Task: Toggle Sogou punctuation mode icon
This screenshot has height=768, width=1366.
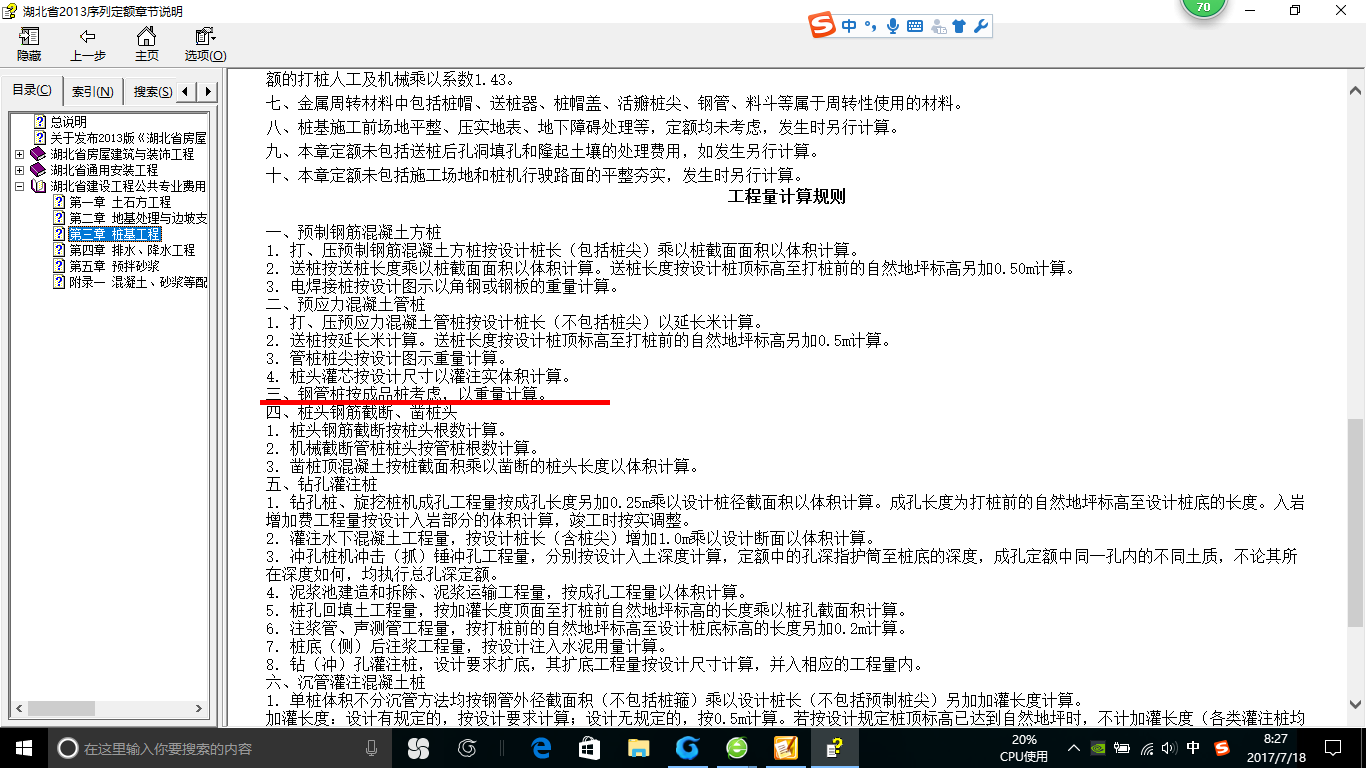Action: click(870, 27)
